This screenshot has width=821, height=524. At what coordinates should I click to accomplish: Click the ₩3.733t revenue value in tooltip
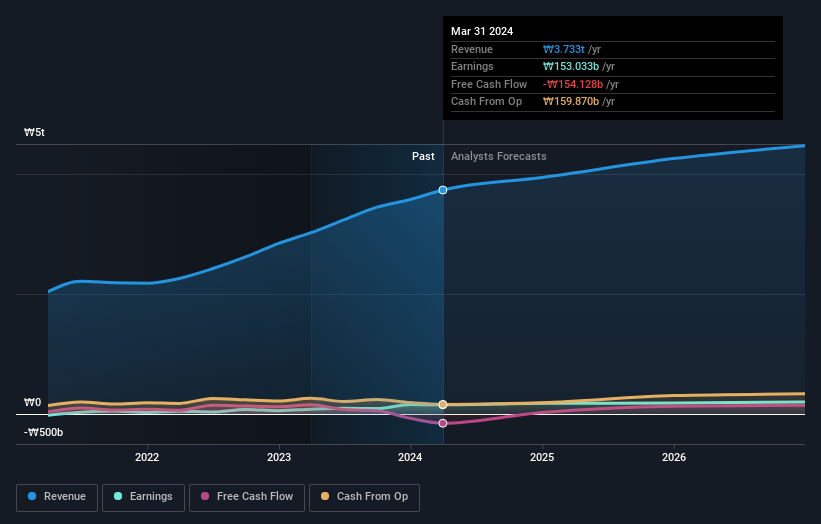click(x=564, y=49)
